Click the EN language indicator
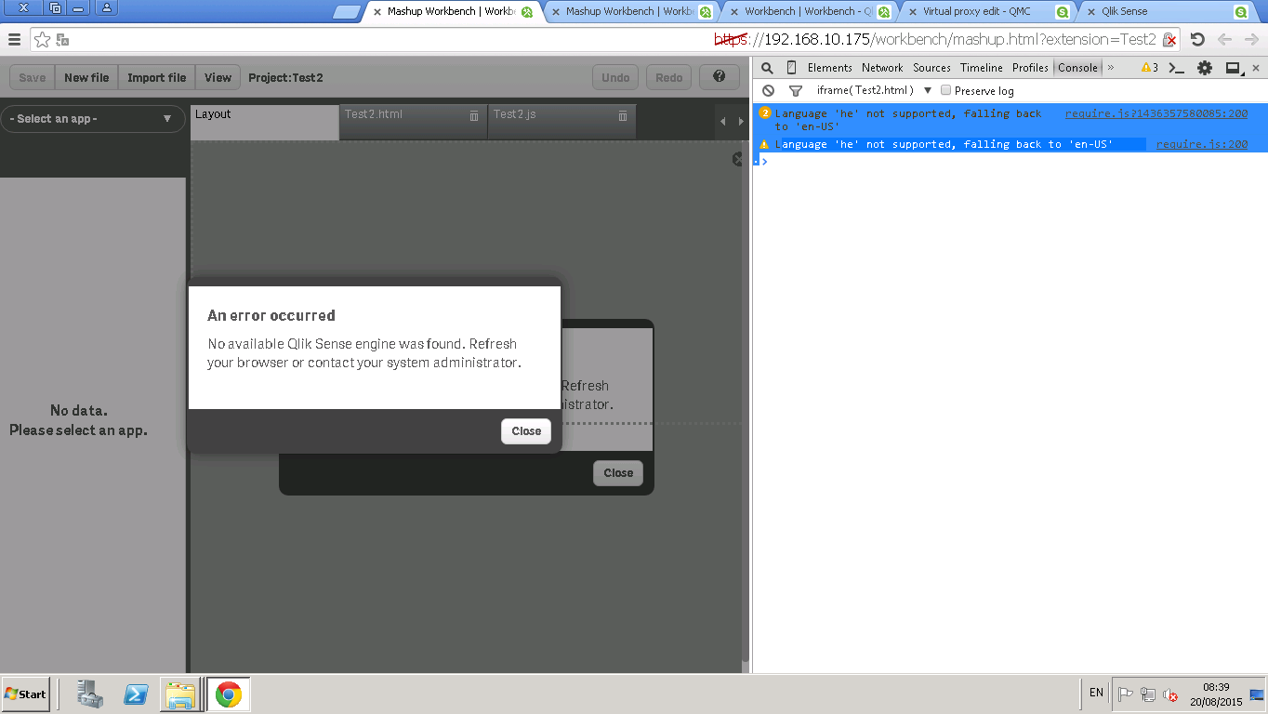 1096,693
